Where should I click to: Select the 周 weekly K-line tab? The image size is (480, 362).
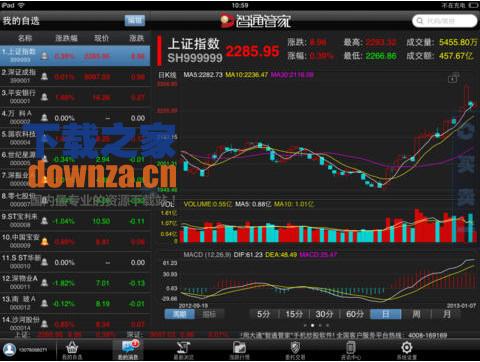(x=416, y=314)
